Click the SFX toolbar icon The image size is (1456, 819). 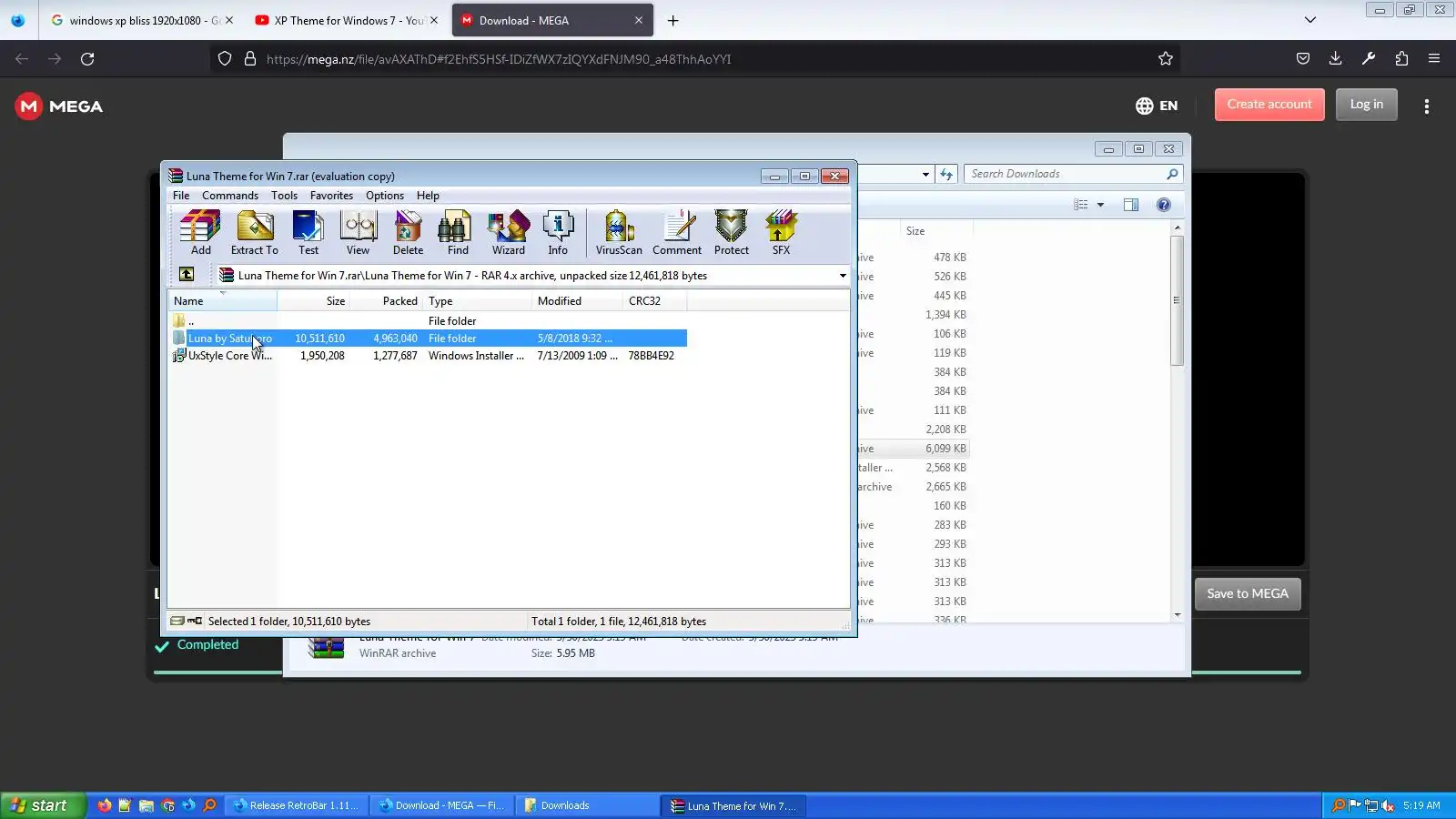[781, 233]
